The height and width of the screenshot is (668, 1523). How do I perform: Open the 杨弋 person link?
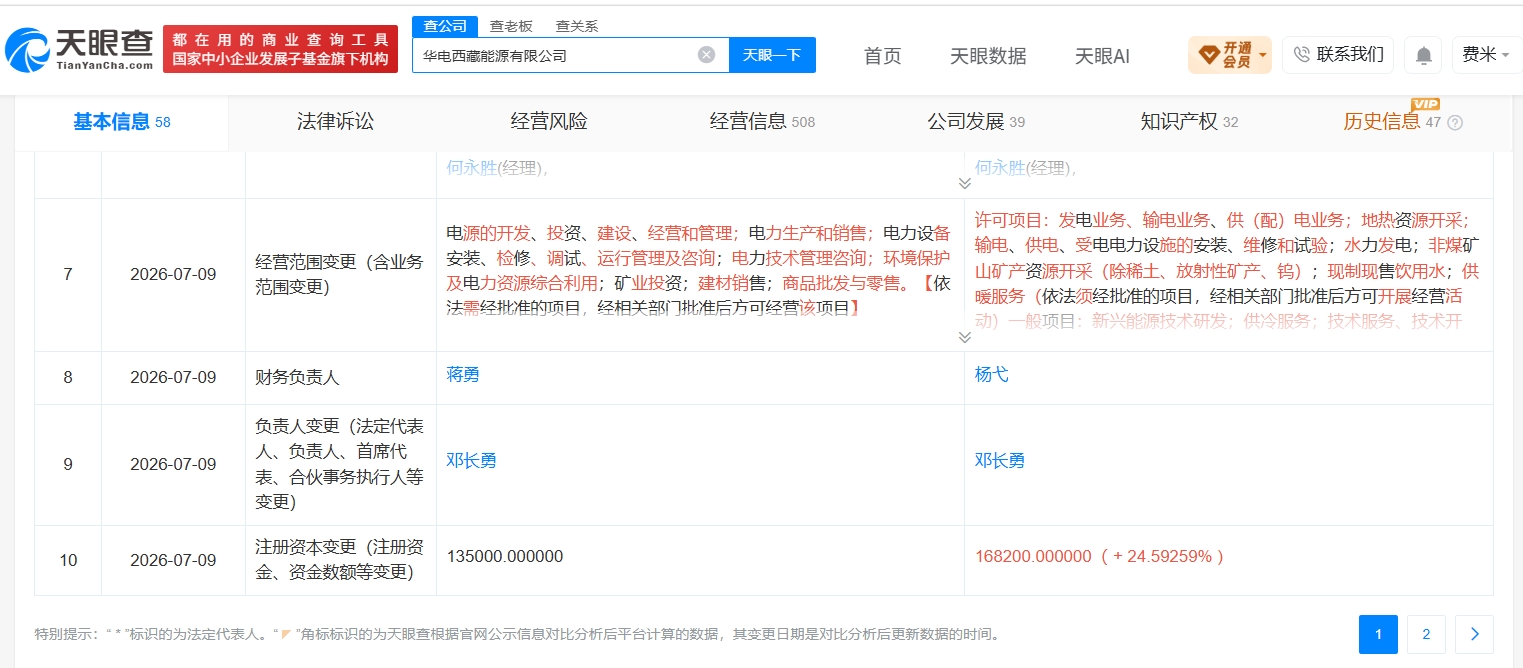point(991,375)
